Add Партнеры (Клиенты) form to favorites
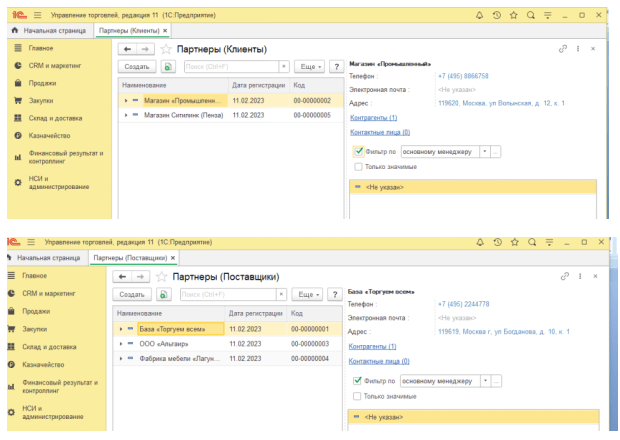Screen dimensions: 620x440 coord(166,49)
